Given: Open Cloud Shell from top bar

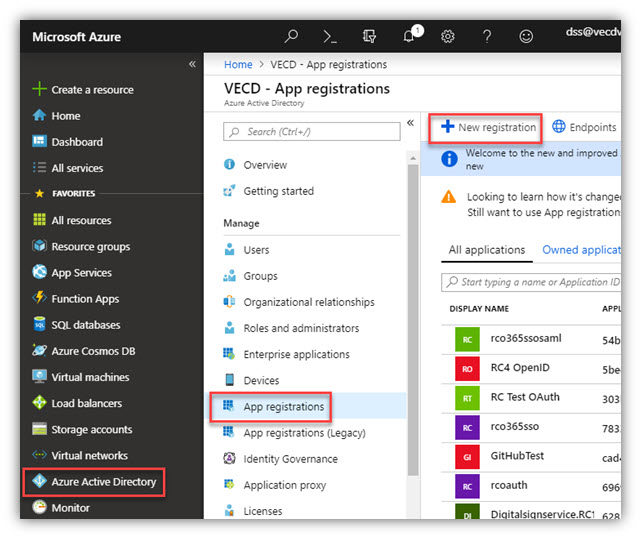Looking at the screenshot, I should [330, 37].
